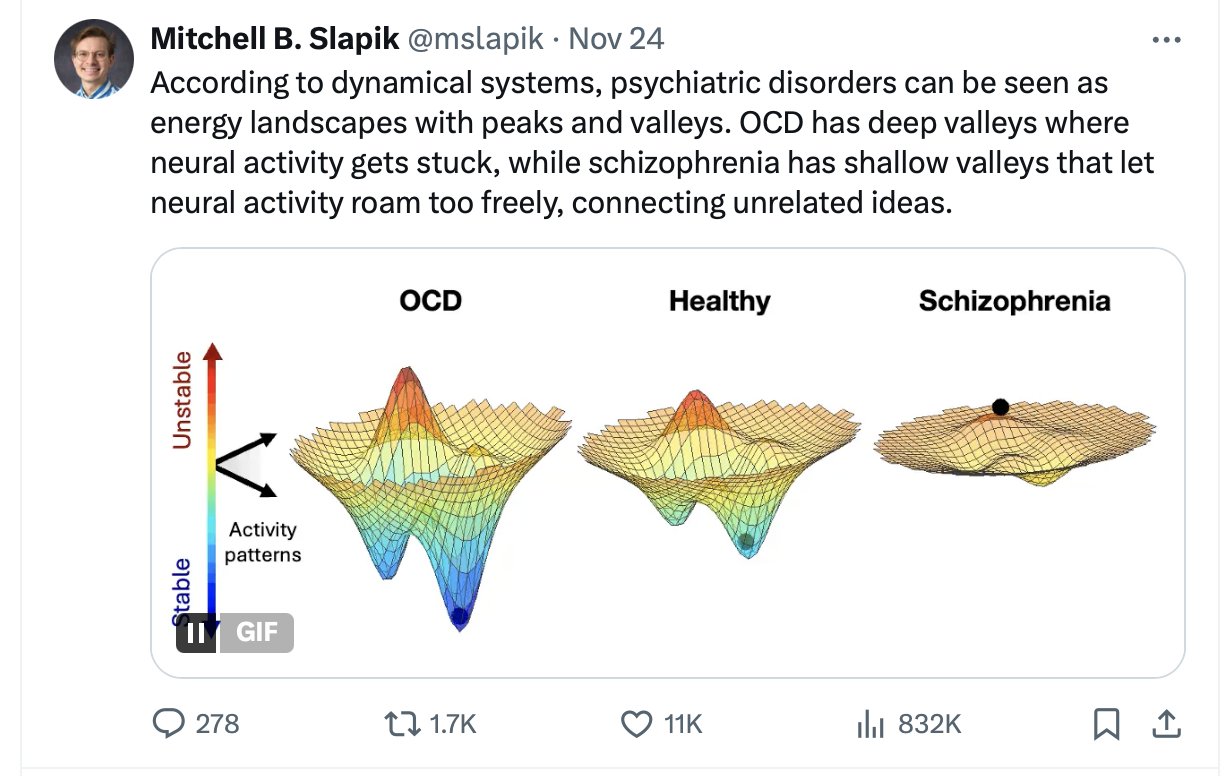The height and width of the screenshot is (776, 1228).
Task: Bookmark this tweet
Action: pyautogui.click(x=1106, y=723)
